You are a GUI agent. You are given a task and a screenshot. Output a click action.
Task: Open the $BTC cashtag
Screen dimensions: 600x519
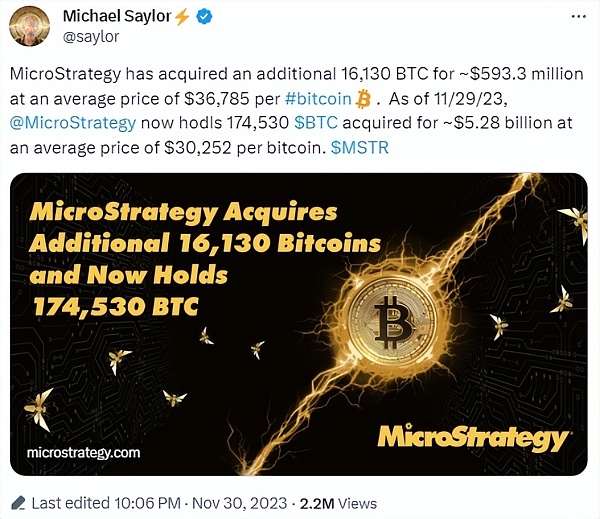(x=320, y=124)
